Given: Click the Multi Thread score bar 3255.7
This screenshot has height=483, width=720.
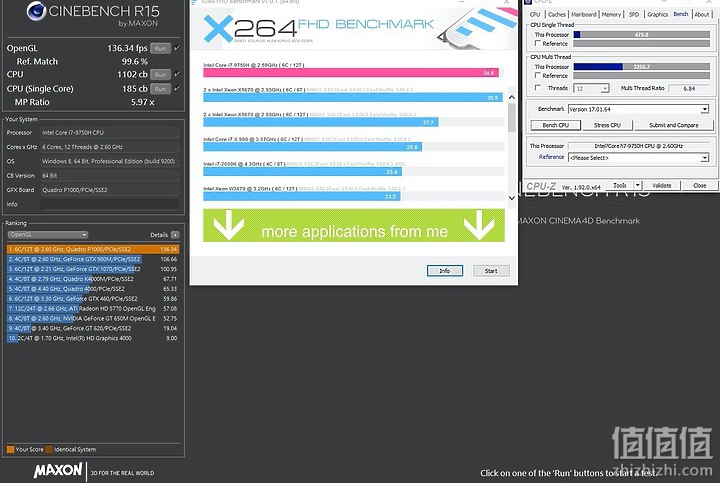Looking at the screenshot, I should click(x=641, y=67).
